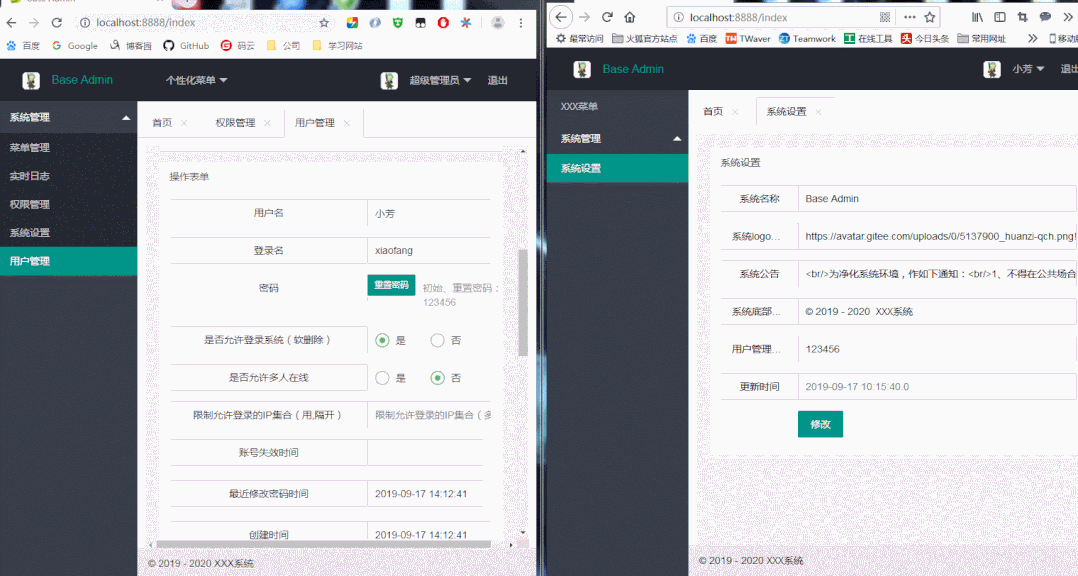Viewport: 1078px width, 576px height.
Task: Collapse the 系统管理 sidebar section
Action: pos(68,116)
